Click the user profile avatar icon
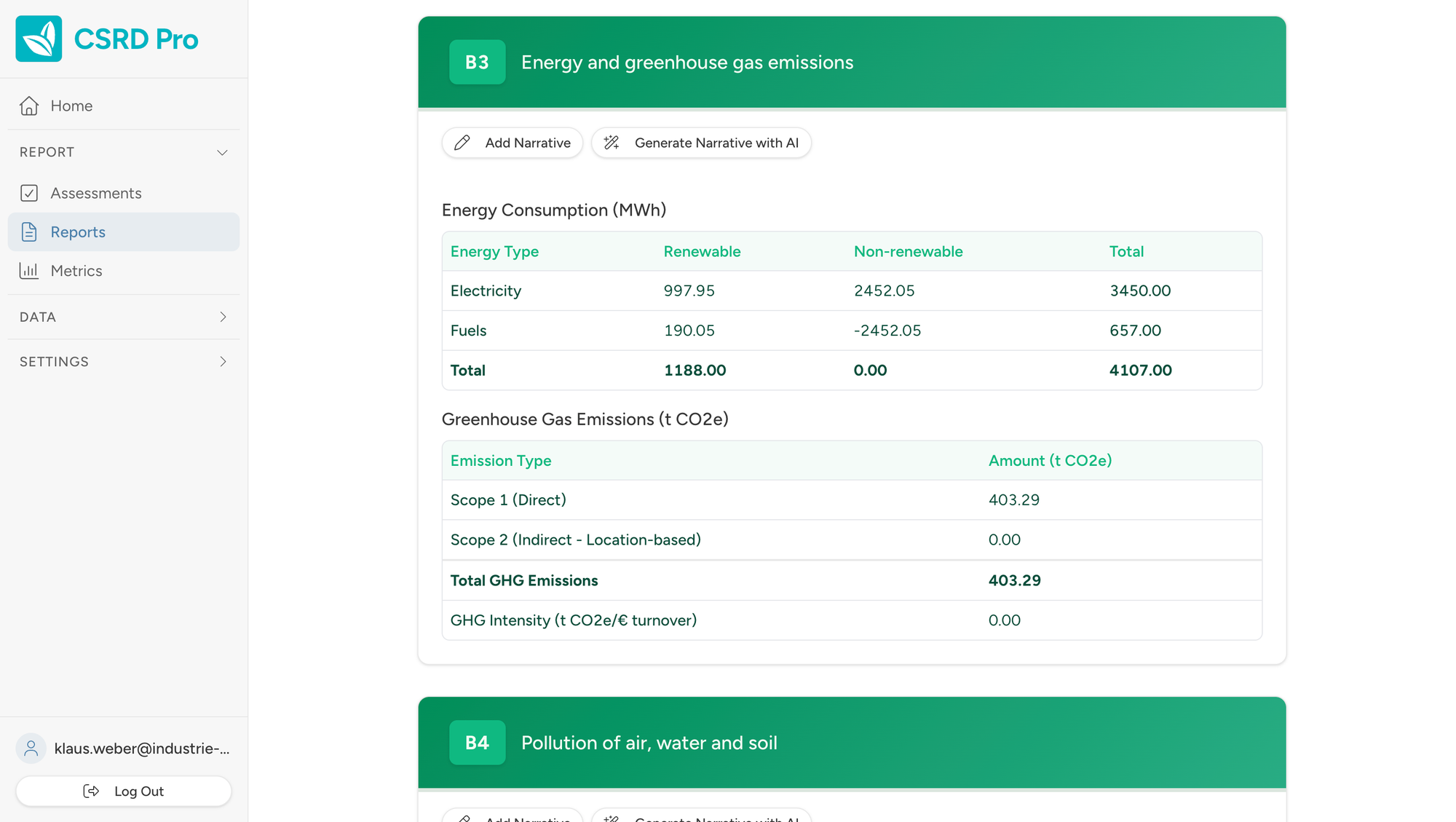1456x822 pixels. (31, 748)
